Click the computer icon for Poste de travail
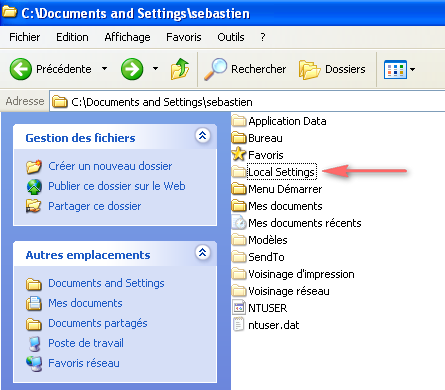Viewport: 445px width, 390px height. point(34,344)
